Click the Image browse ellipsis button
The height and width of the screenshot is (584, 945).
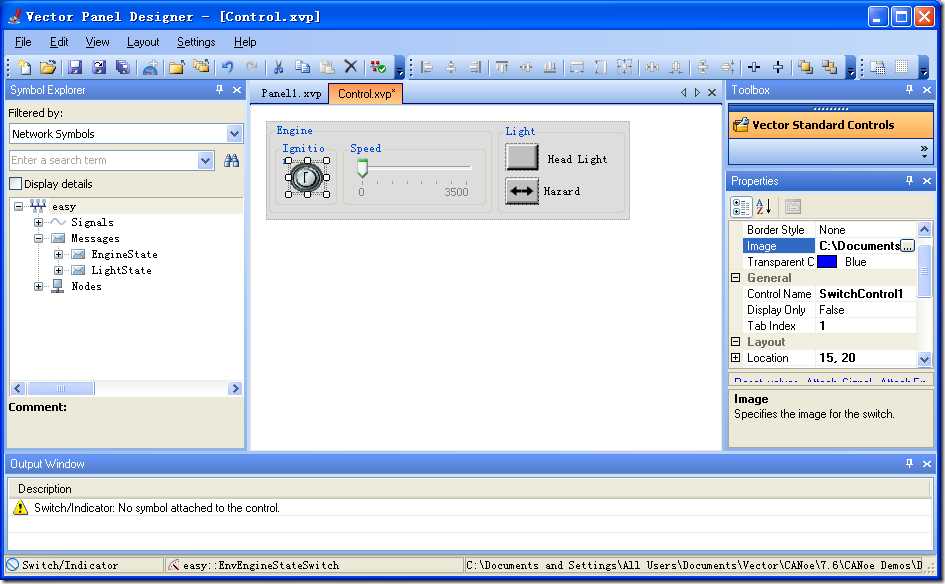[x=907, y=246]
